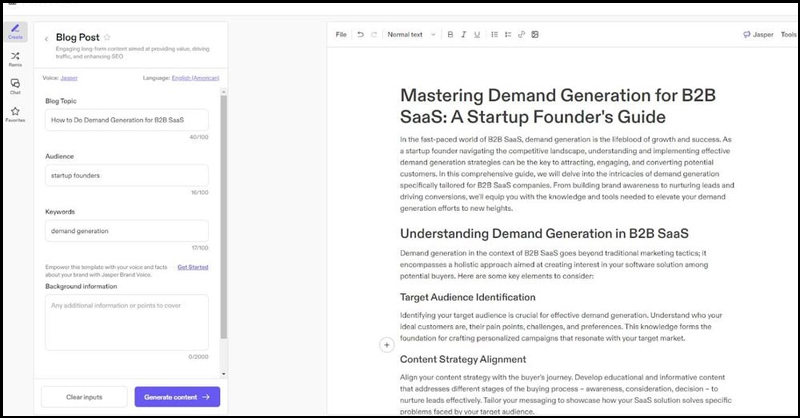The height and width of the screenshot is (418, 800).
Task: Open the Tools menu in toolbar
Action: pyautogui.click(x=788, y=35)
